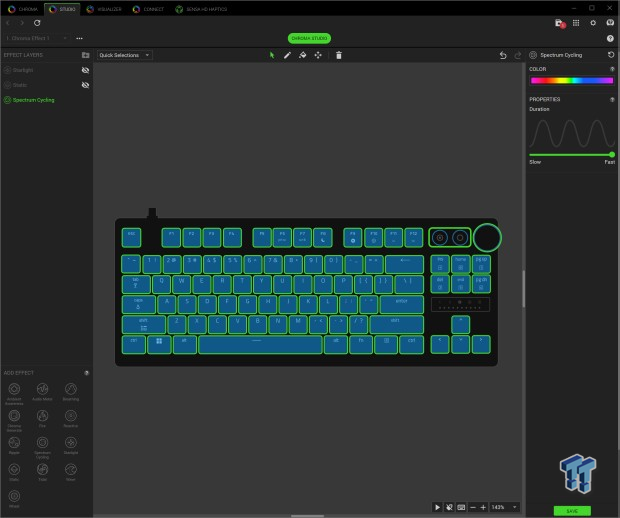Select the enter key on keyboard
The height and width of the screenshot is (518, 620).
tap(402, 304)
